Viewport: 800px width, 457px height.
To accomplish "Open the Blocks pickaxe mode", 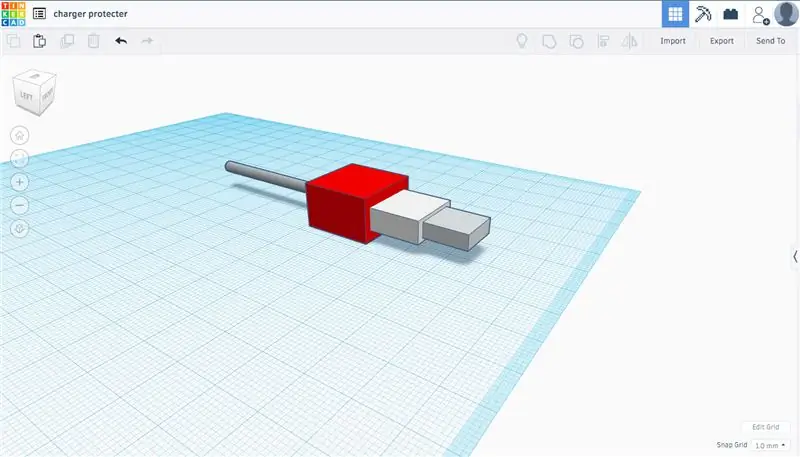I will pyautogui.click(x=703, y=14).
